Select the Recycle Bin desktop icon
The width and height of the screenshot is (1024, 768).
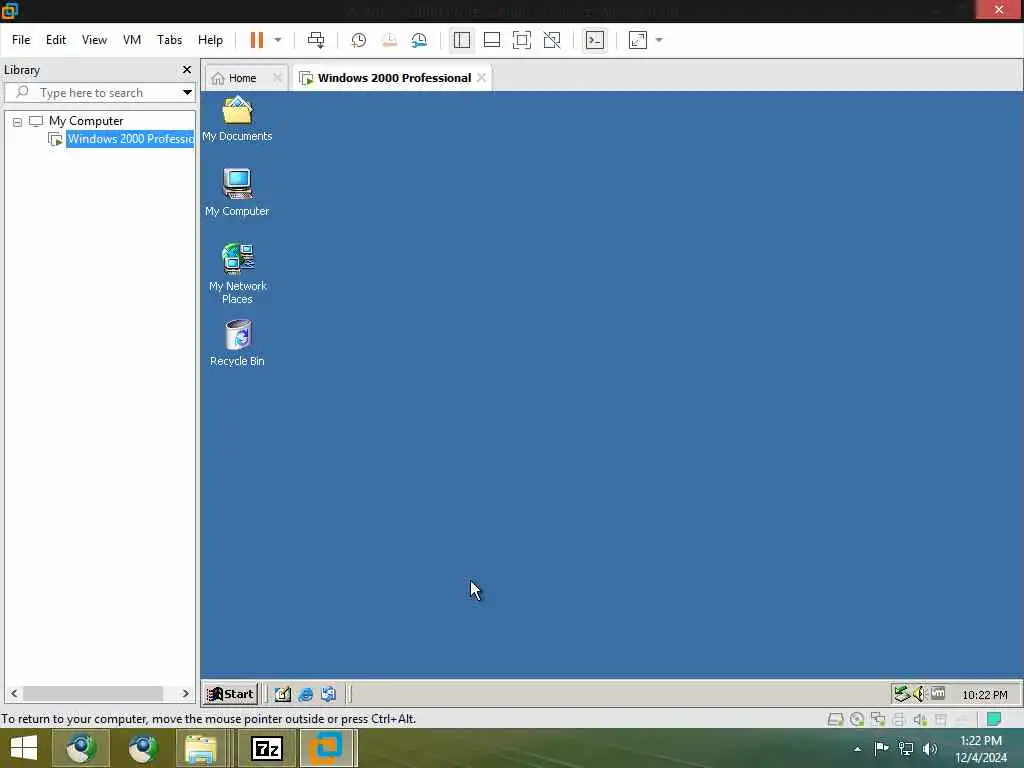[237, 343]
